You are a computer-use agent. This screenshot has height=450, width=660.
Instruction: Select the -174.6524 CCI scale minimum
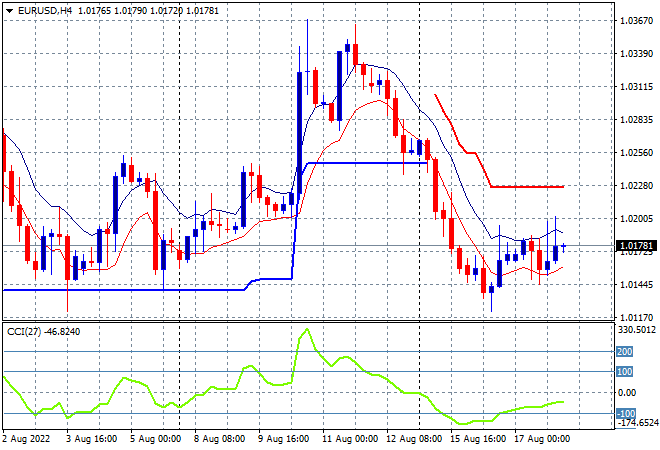pyautogui.click(x=636, y=423)
